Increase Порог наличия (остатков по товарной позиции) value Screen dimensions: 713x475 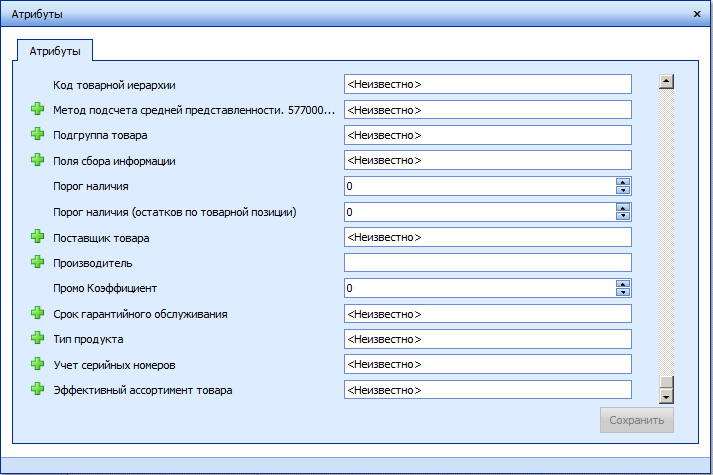pos(623,208)
